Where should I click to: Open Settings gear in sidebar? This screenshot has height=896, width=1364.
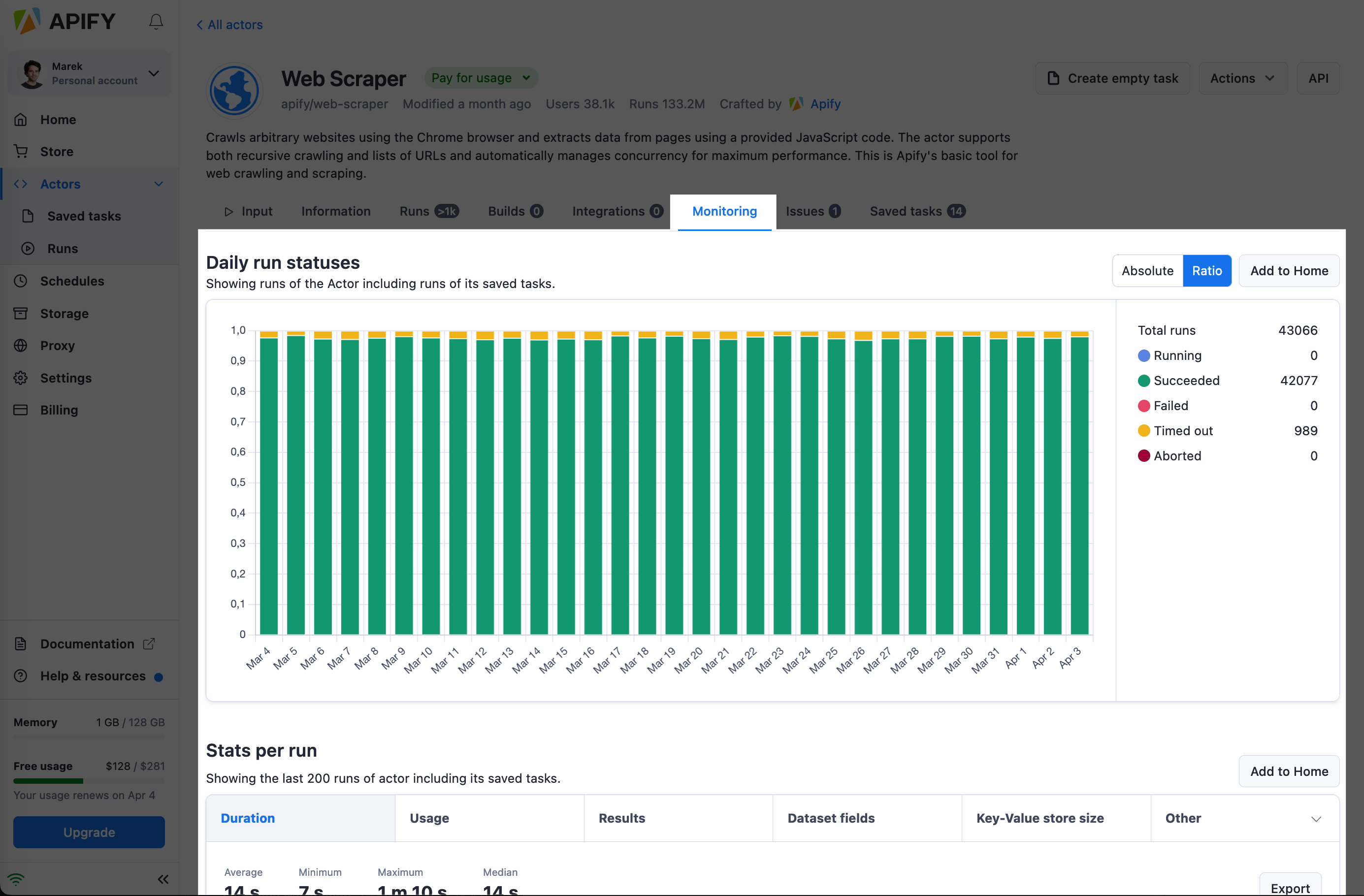(x=21, y=378)
